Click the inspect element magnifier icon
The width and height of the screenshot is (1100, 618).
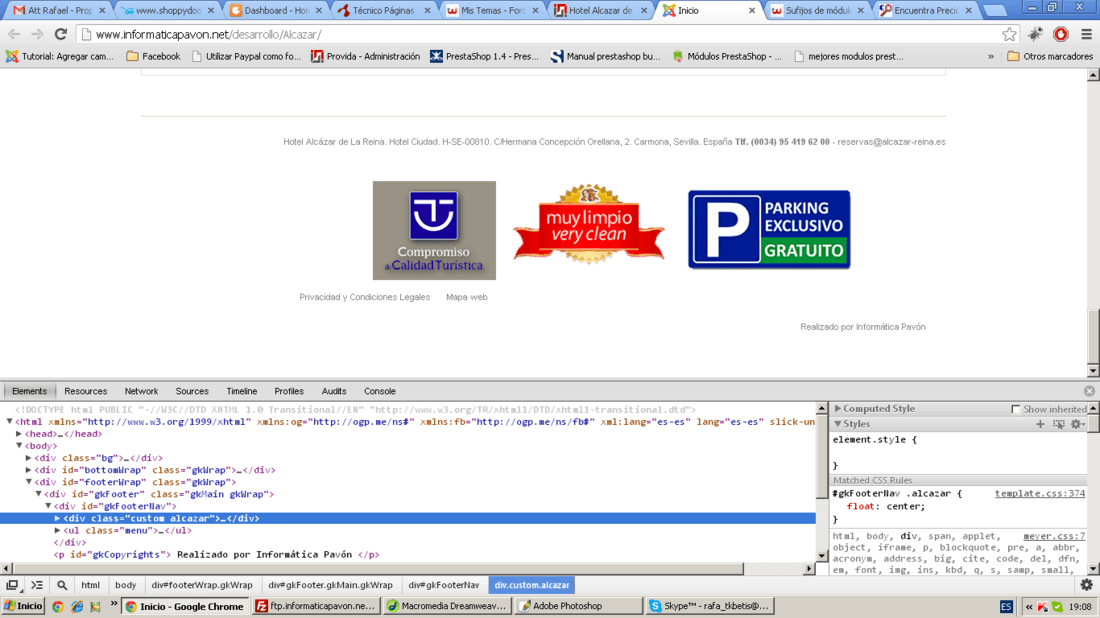(x=62, y=585)
